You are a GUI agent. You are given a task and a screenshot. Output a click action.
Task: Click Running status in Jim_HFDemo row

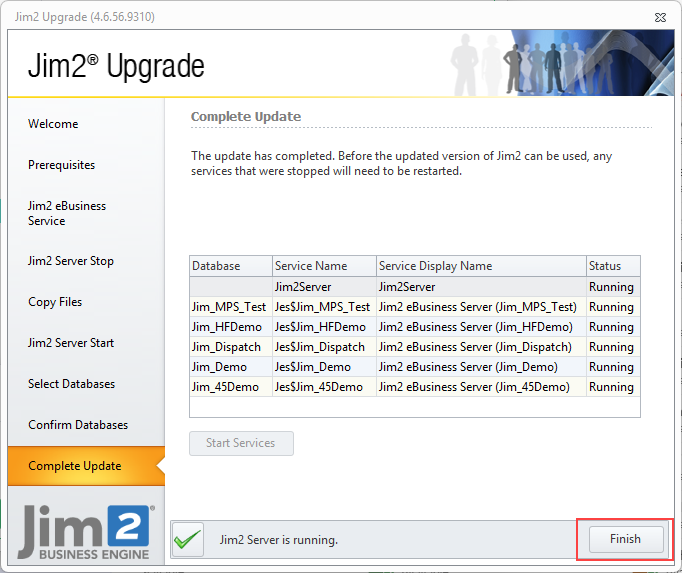point(613,327)
